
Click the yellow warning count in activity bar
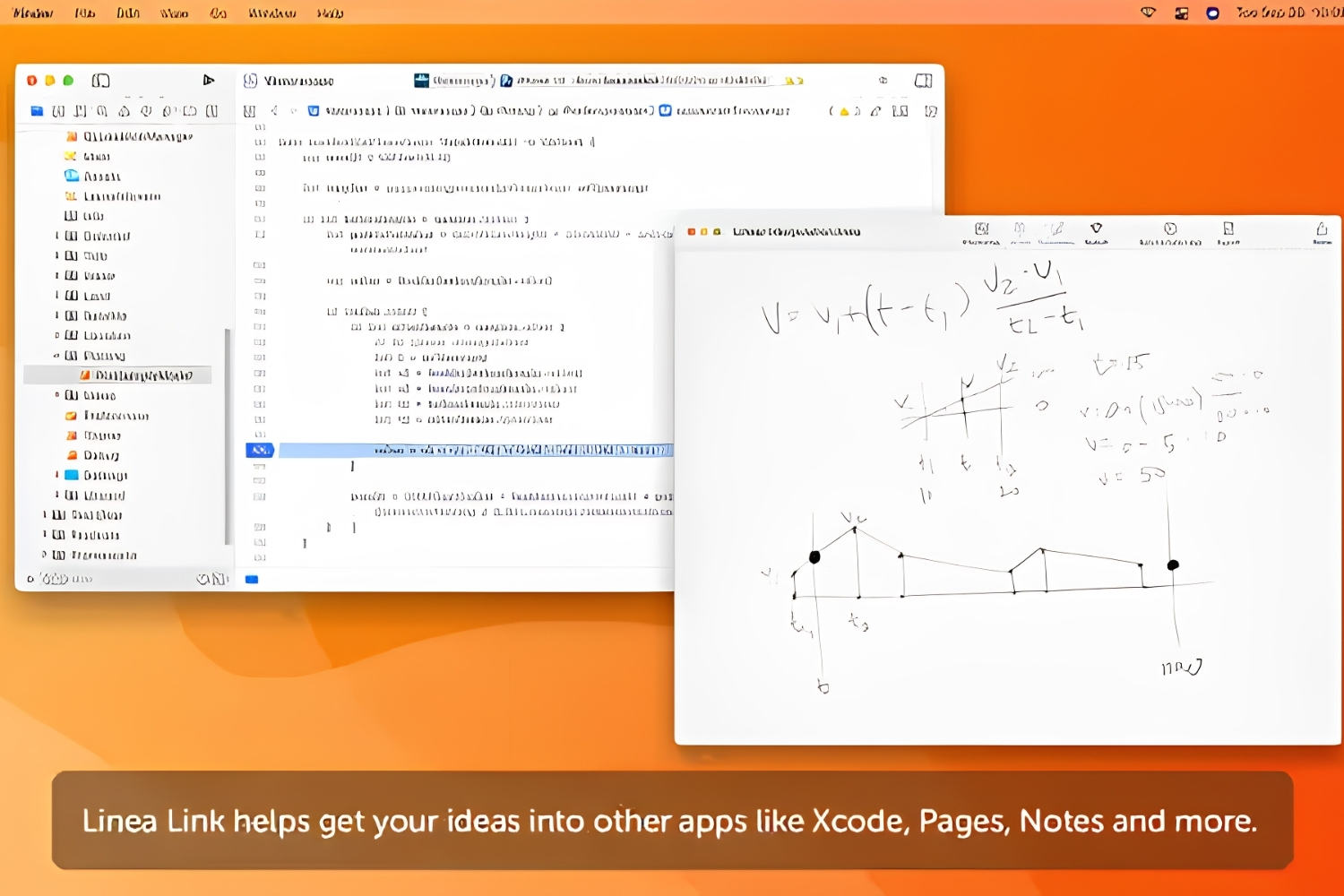point(794,81)
